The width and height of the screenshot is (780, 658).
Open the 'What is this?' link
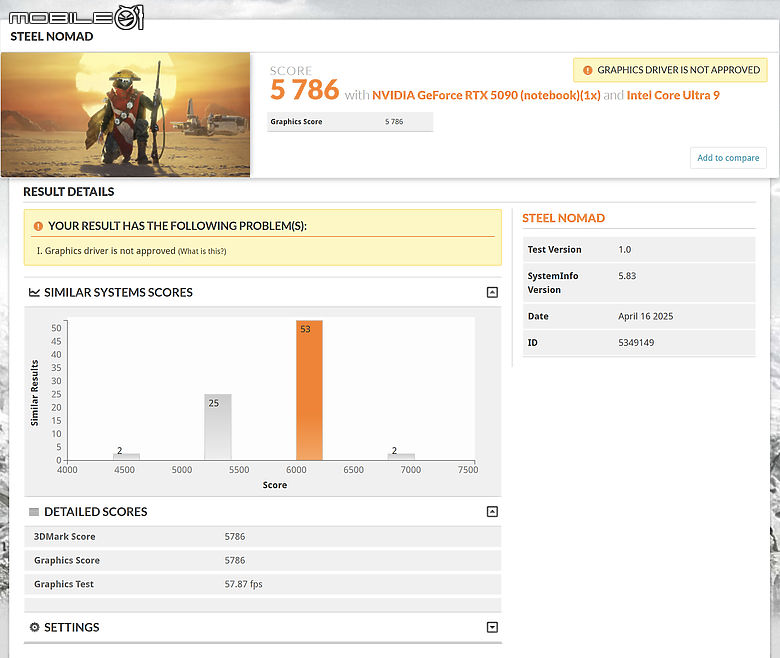pyautogui.click(x=202, y=251)
